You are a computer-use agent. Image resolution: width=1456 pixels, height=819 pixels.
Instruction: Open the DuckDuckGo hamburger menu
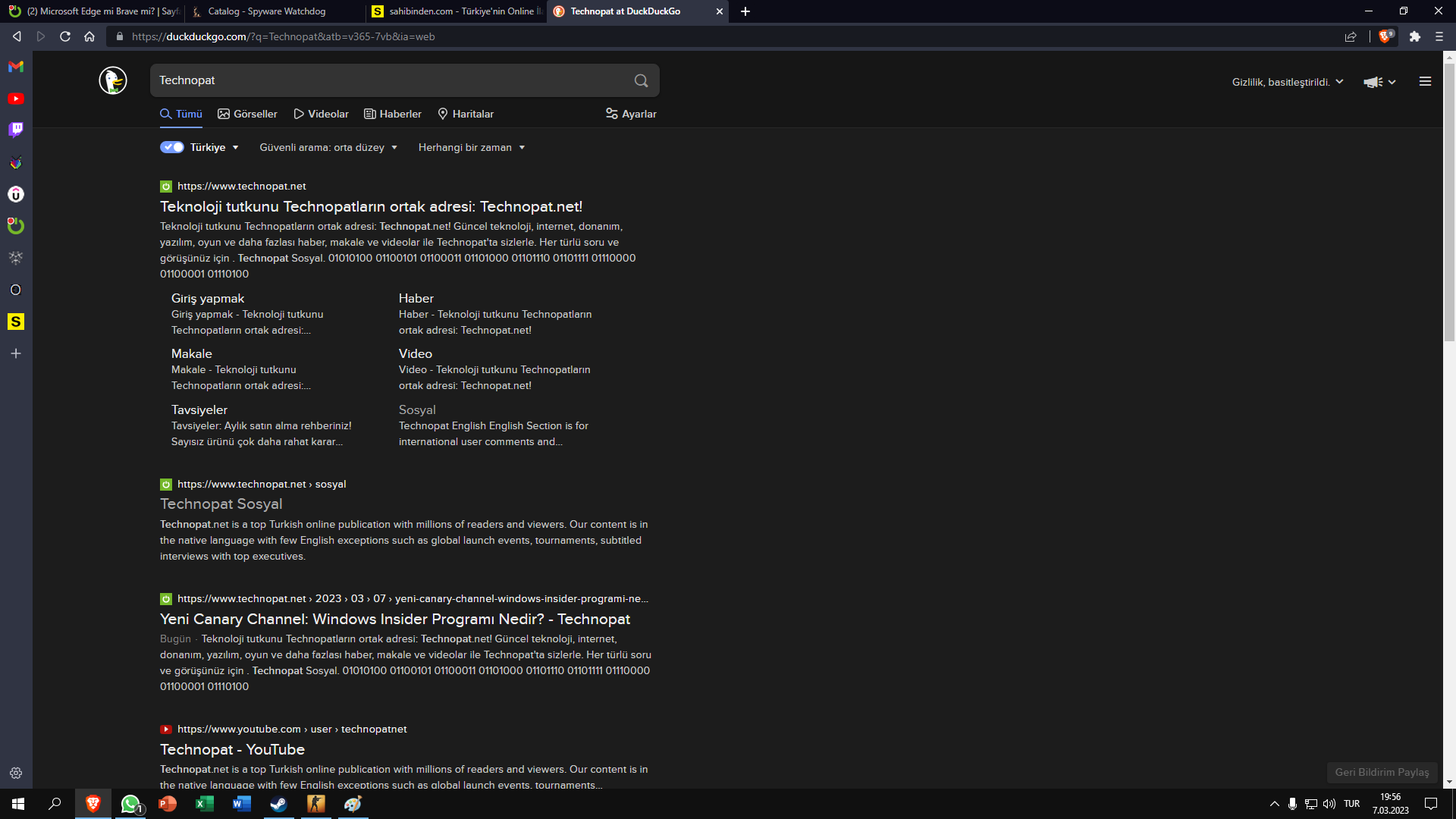[x=1425, y=81]
